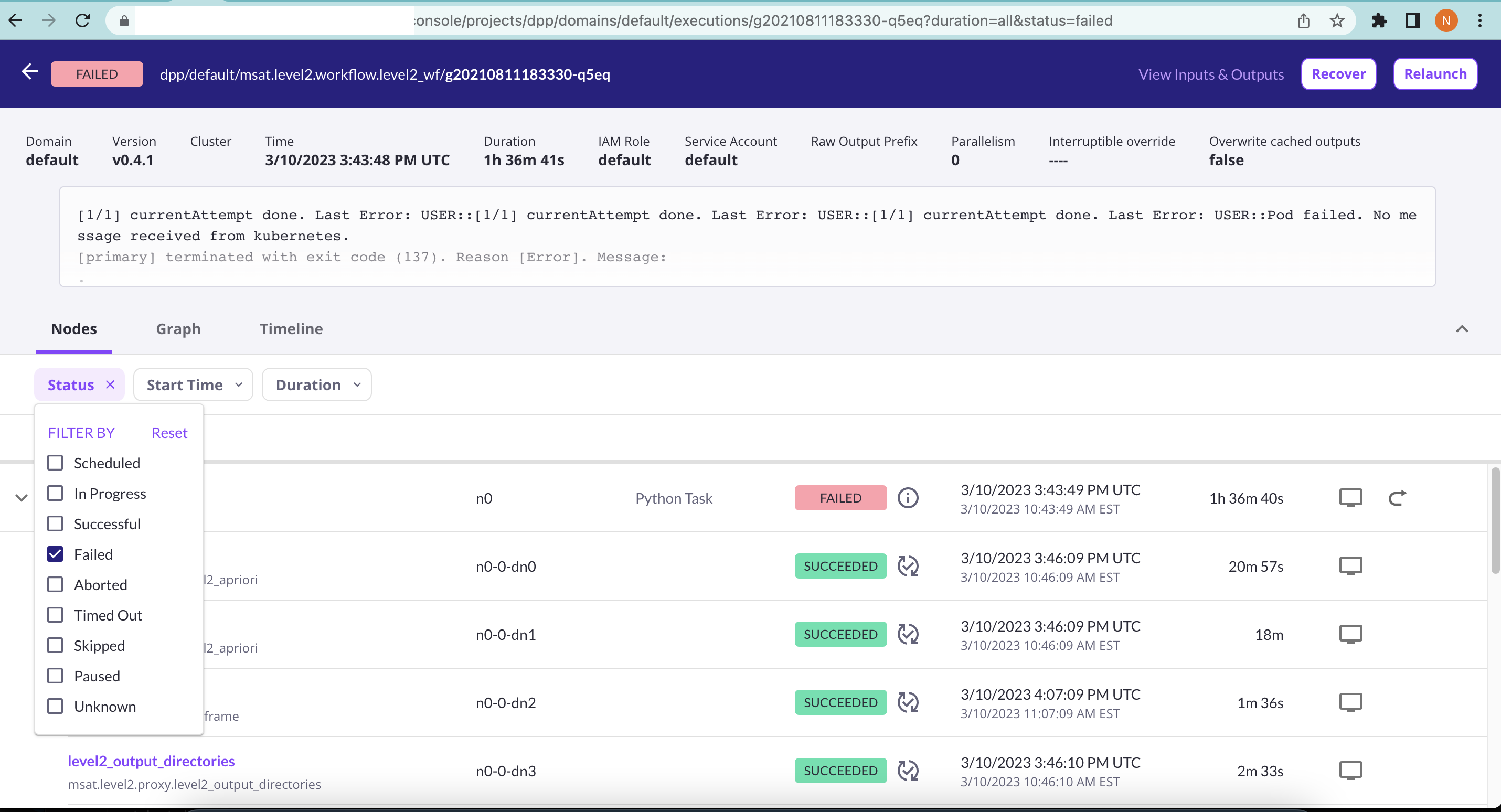Switch to the Graph tab
This screenshot has width=1501, height=812.
coord(178,328)
